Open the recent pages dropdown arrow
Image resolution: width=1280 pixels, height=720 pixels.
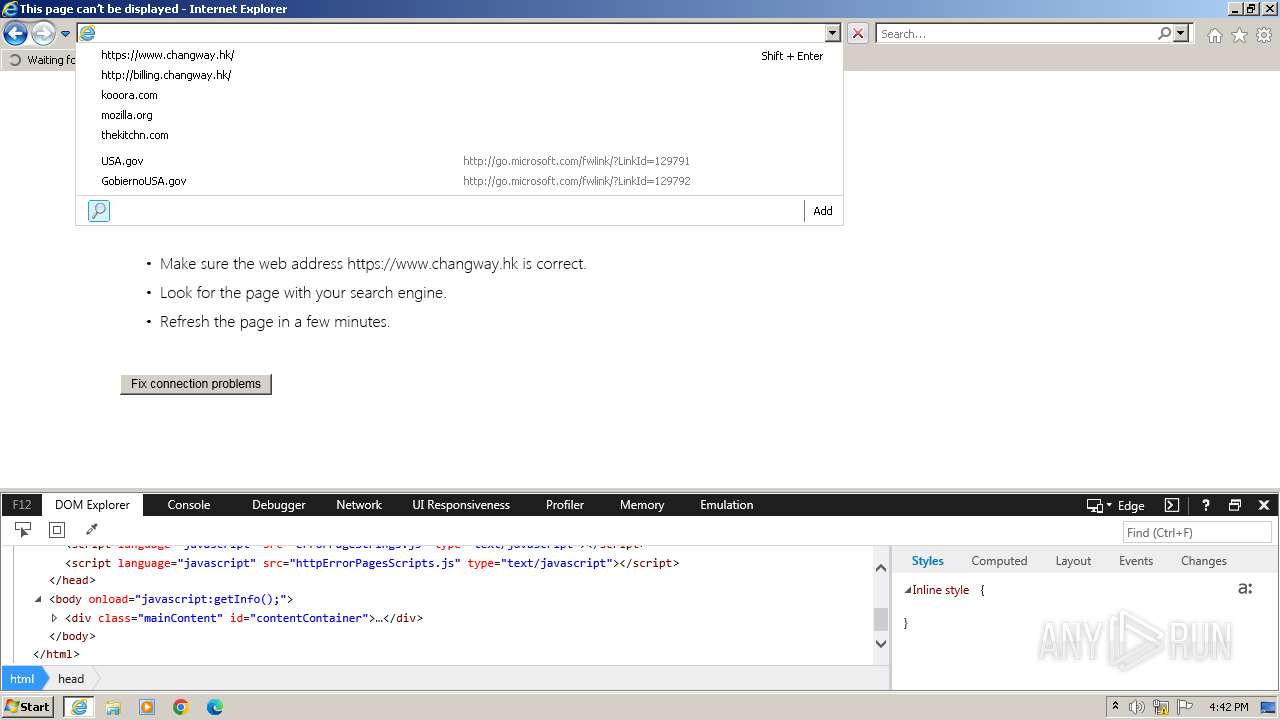click(x=65, y=34)
